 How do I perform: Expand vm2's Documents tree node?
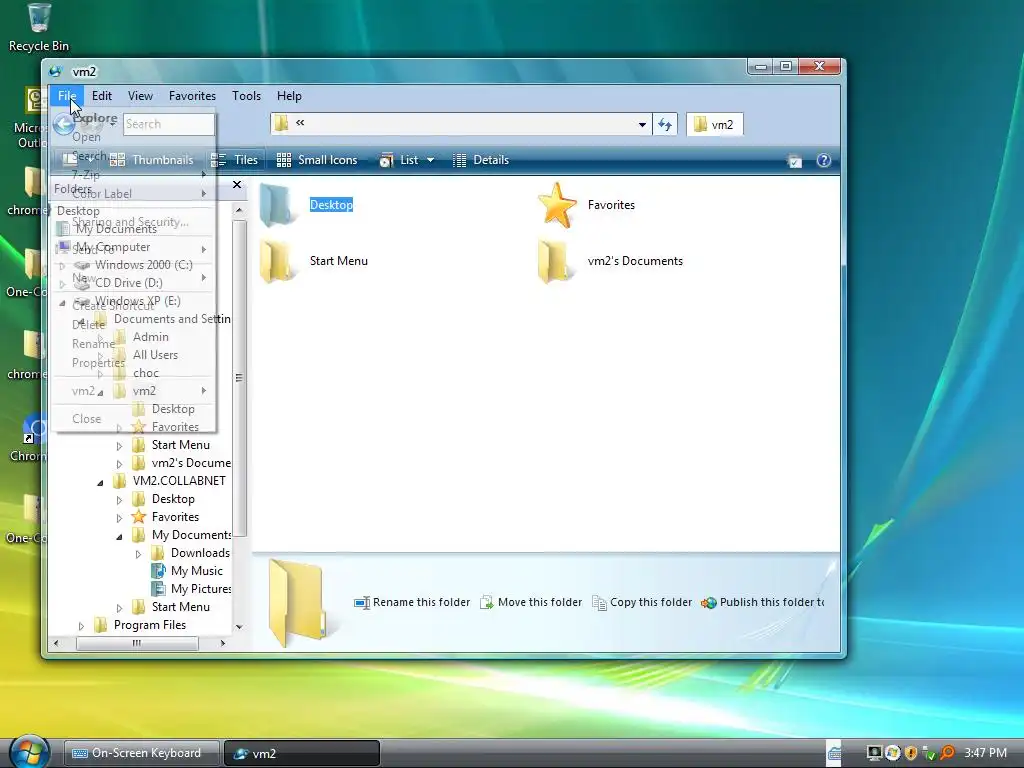coord(119,464)
